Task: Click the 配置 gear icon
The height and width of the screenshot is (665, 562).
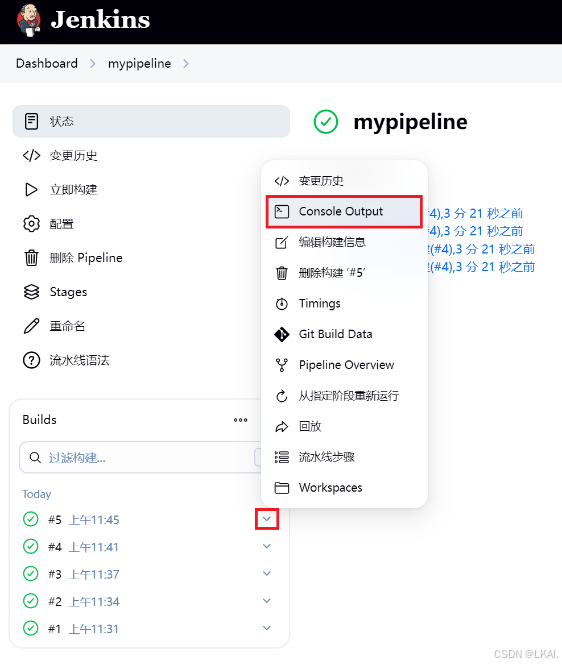Action: 31,224
